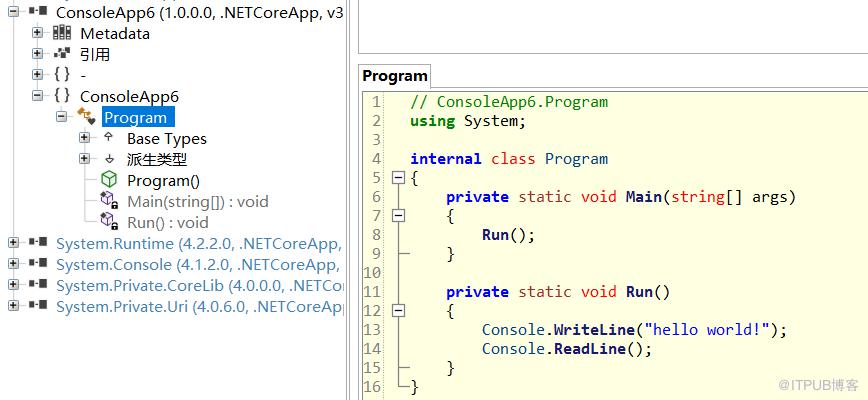Collapse the class body fold at line 5
The height and width of the screenshot is (400, 868).
(398, 178)
